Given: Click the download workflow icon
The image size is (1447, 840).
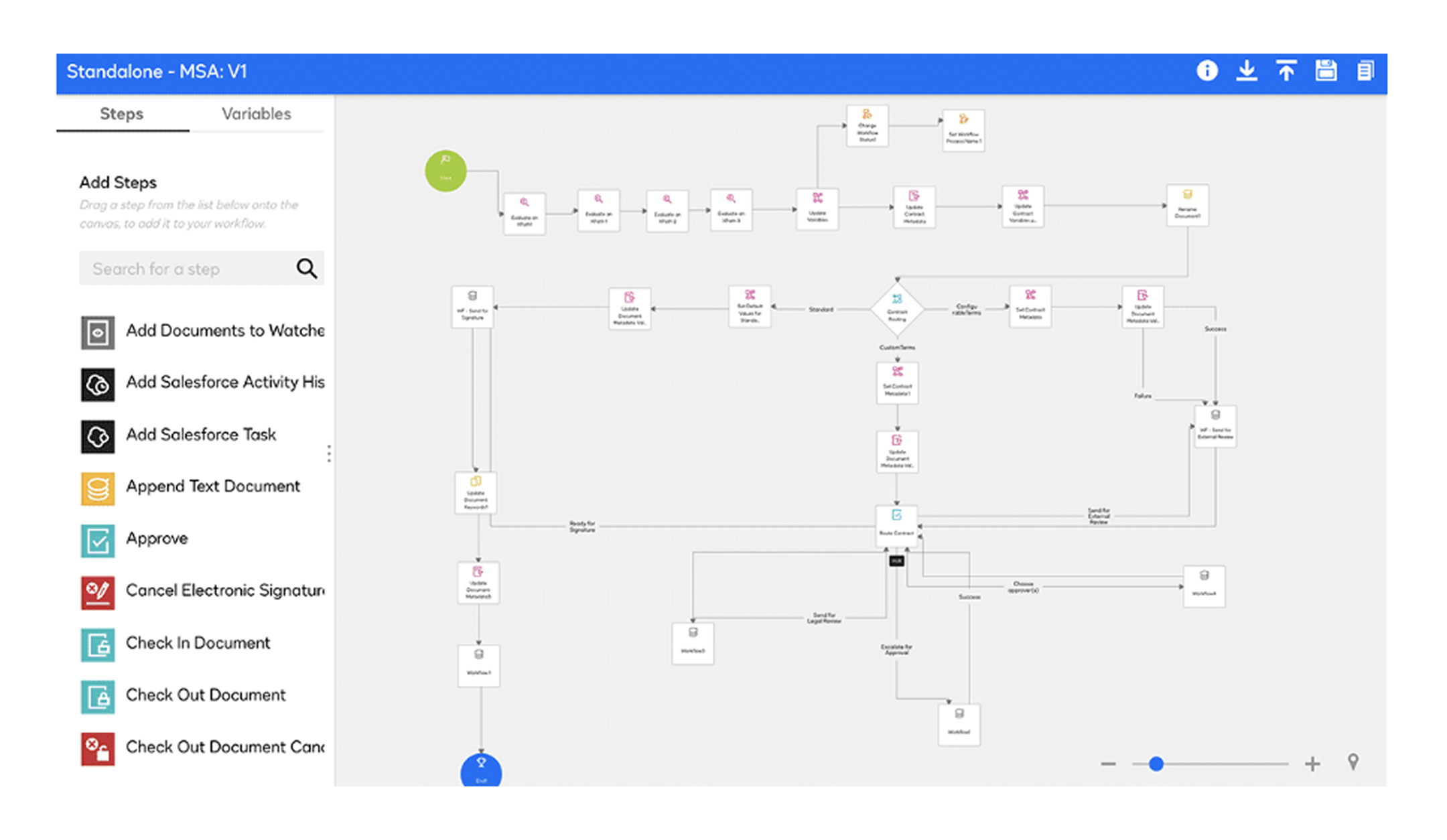Looking at the screenshot, I should tap(1246, 71).
